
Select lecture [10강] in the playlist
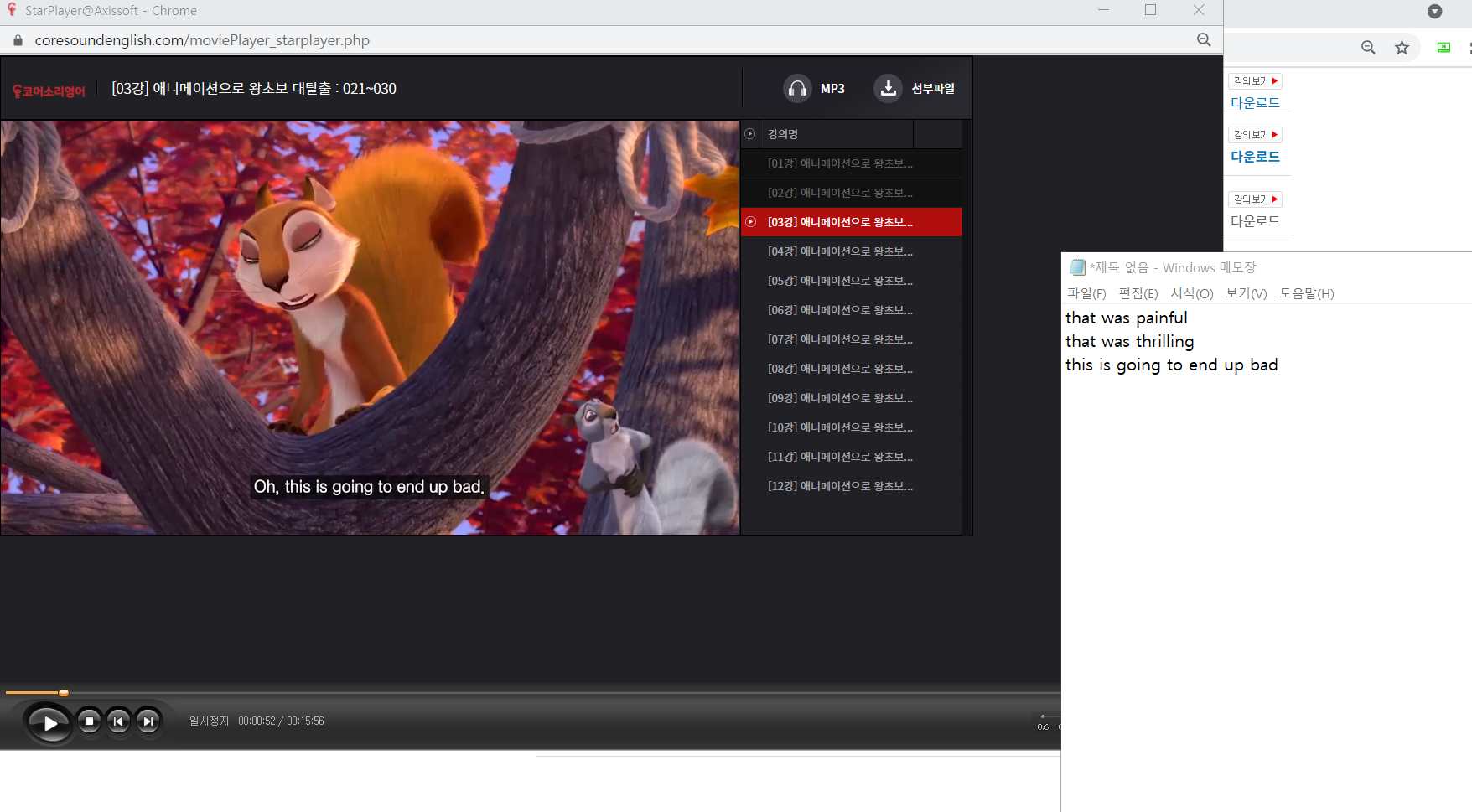click(852, 427)
